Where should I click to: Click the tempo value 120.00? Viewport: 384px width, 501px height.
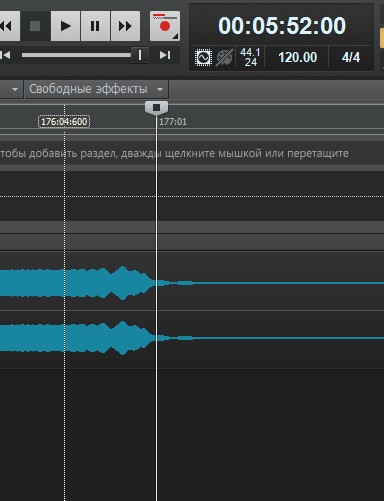[x=298, y=57]
